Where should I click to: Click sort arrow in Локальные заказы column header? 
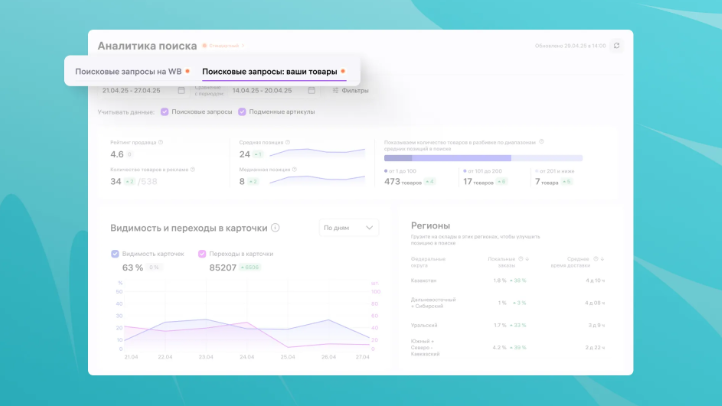[527, 259]
